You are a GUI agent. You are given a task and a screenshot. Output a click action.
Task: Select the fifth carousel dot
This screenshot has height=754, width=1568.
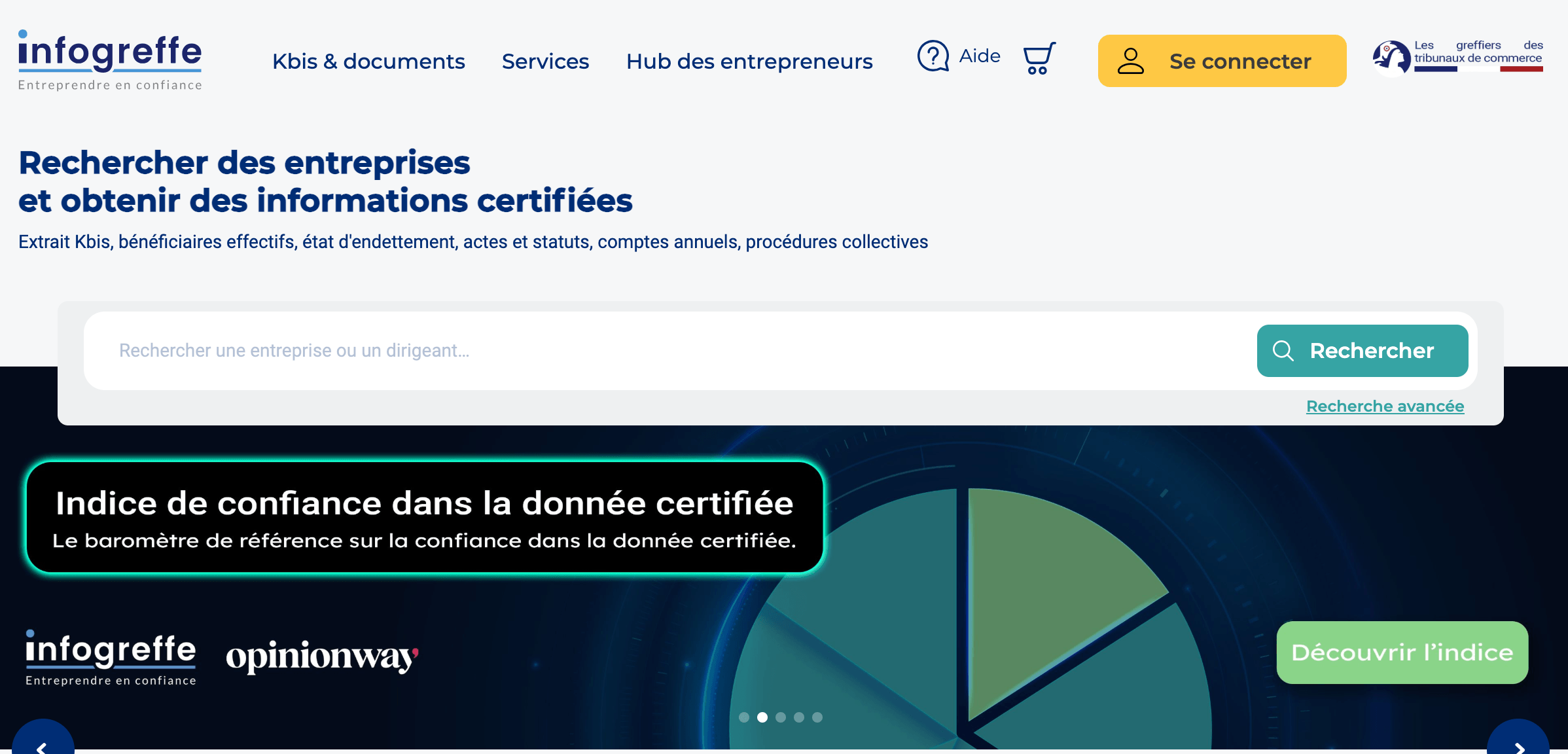click(817, 717)
